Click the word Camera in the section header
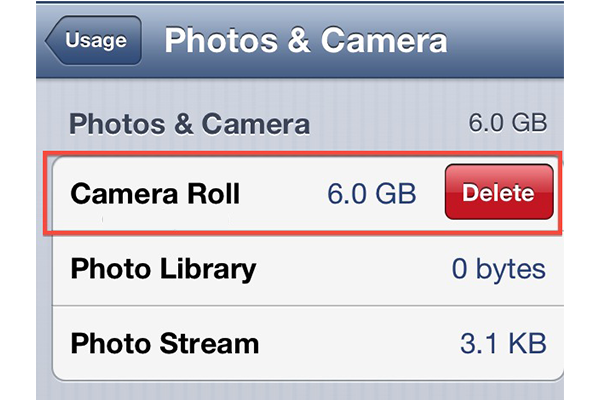 coord(255,124)
